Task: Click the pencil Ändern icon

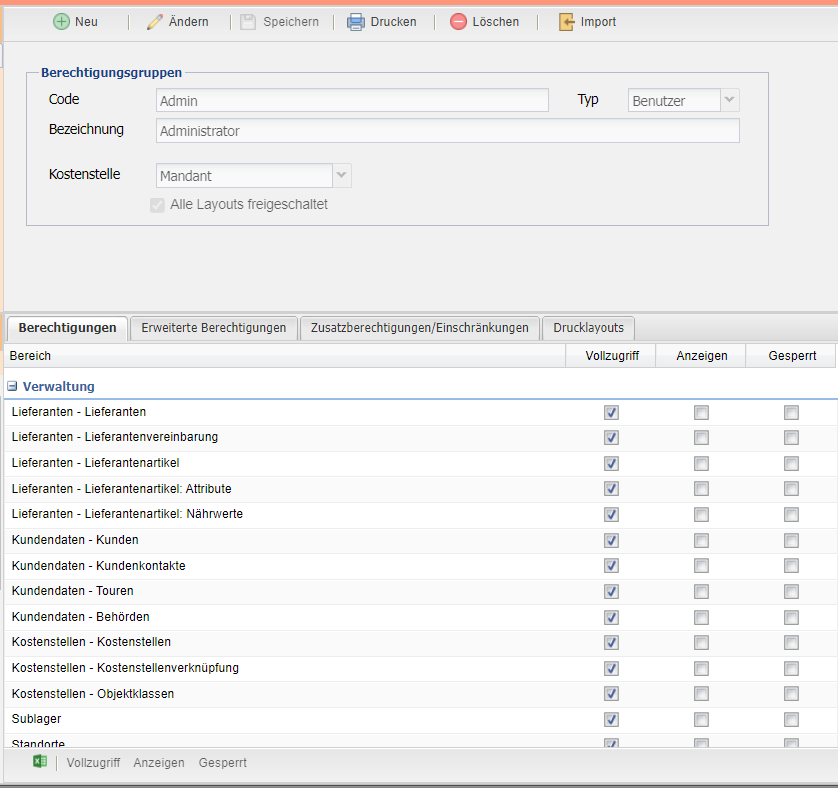Action: point(154,22)
